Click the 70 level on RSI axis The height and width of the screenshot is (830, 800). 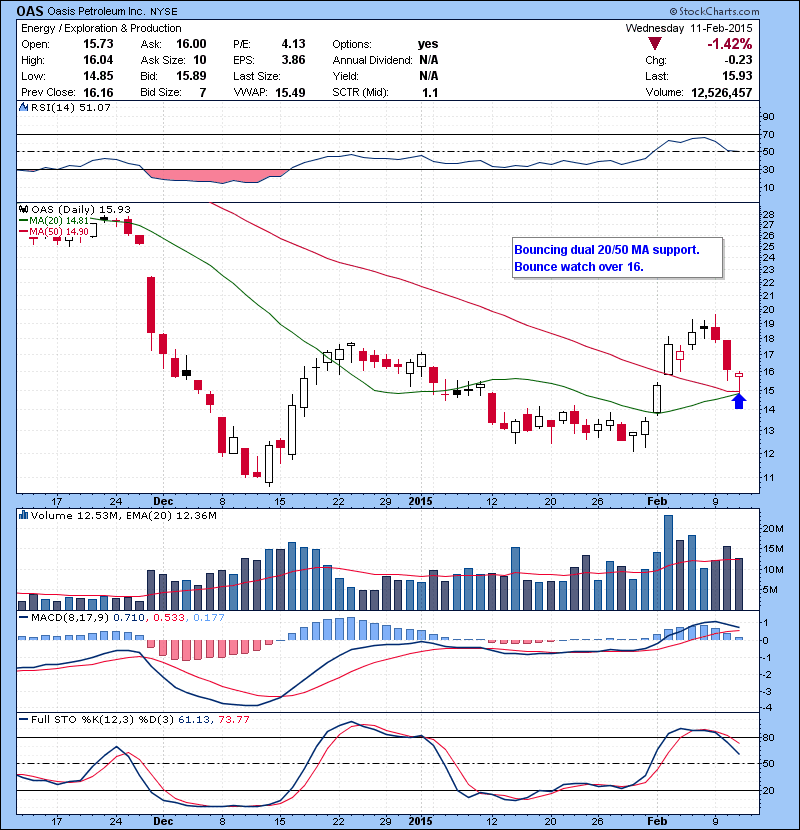pyautogui.click(x=768, y=134)
